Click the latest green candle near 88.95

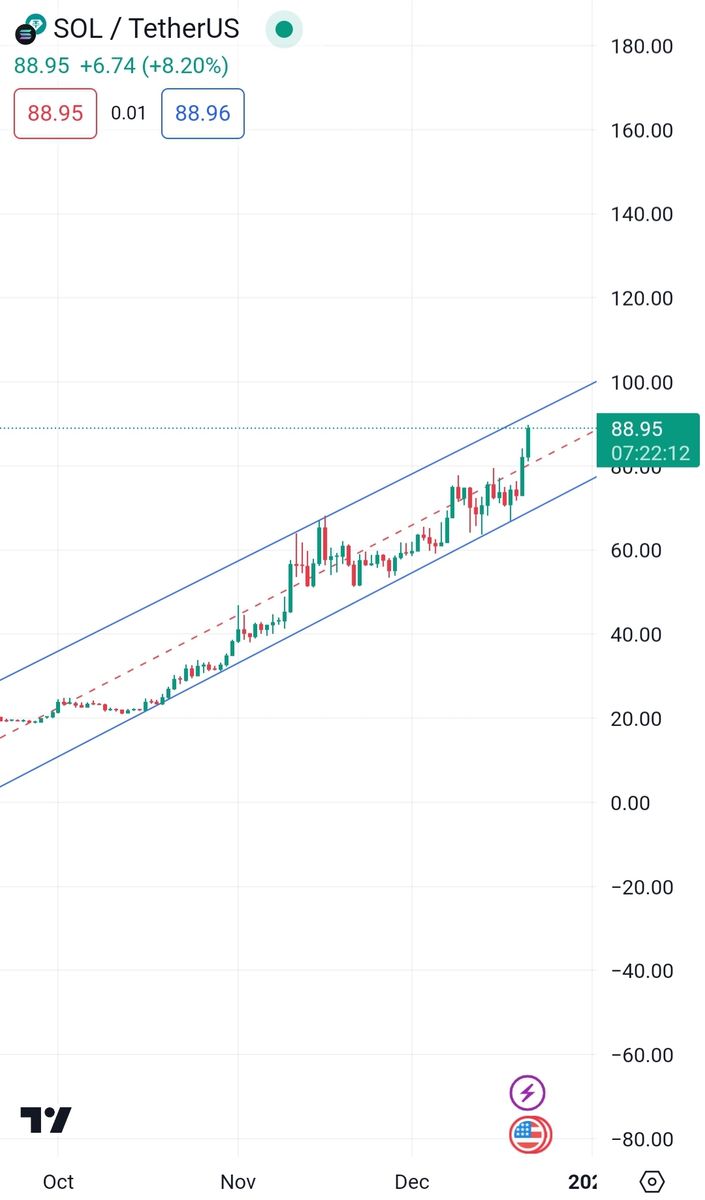529,444
